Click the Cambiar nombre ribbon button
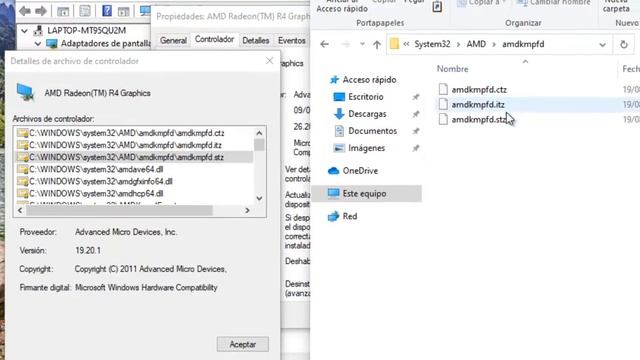Screen dimensions: 640x360 coord(553,3)
